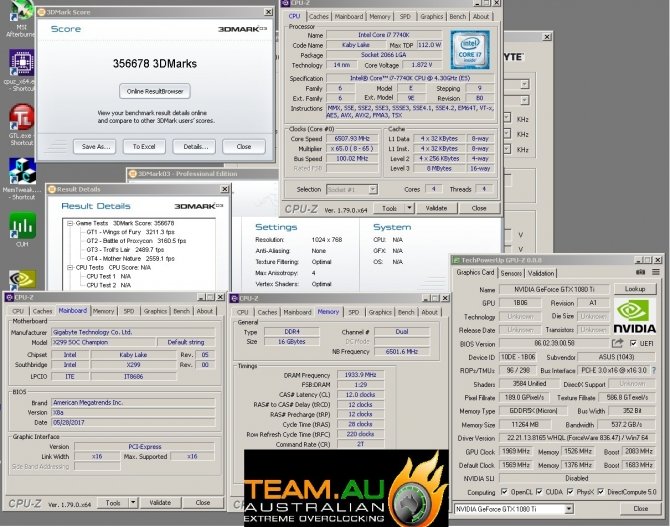Click the TEAM.AU overclocking banner

[x=346, y=488]
